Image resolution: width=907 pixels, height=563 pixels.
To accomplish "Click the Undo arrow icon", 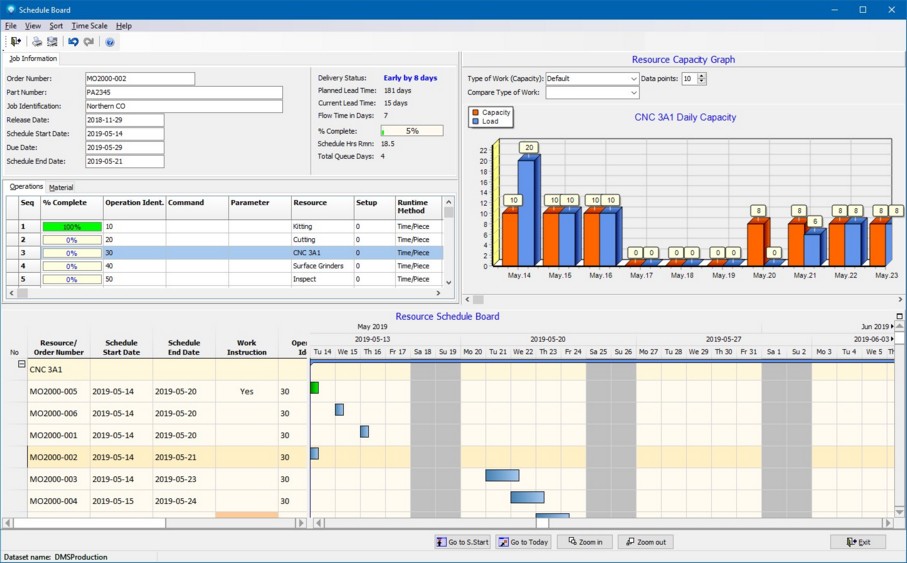I will point(73,42).
